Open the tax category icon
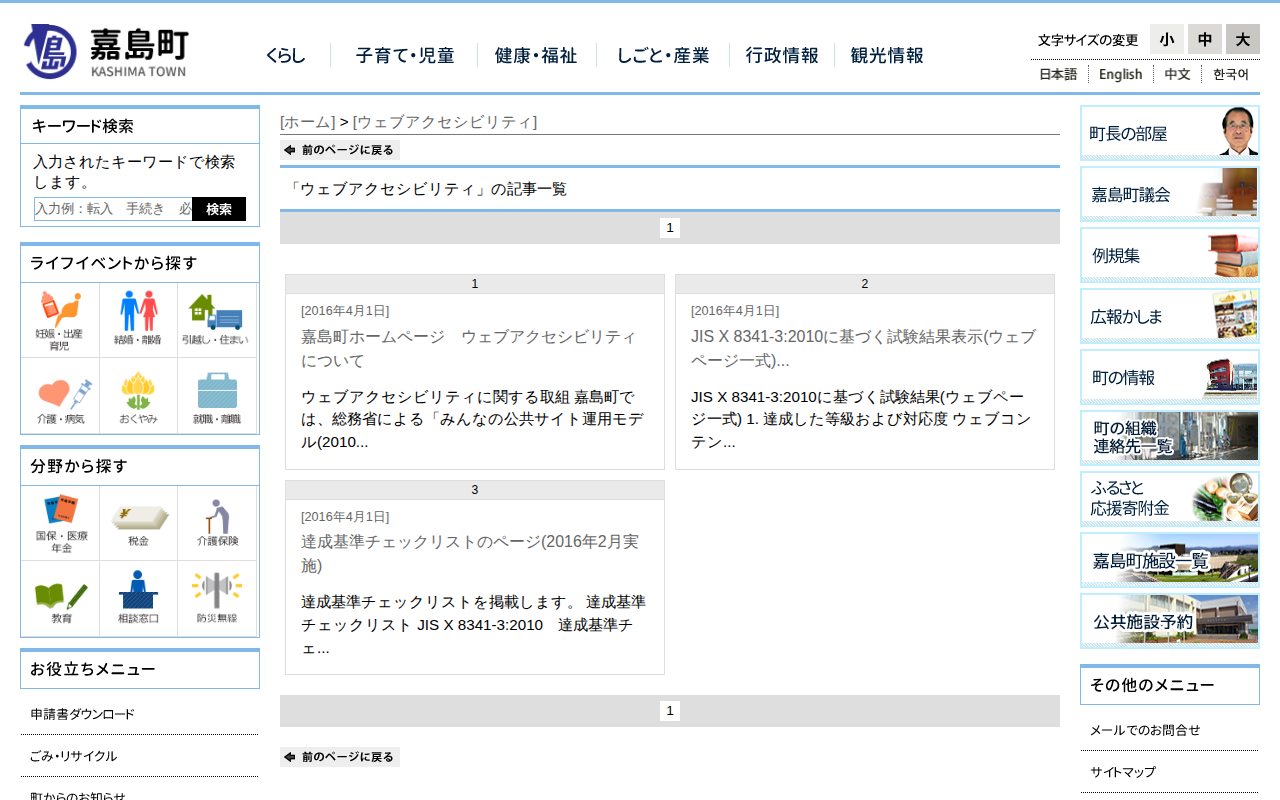1280x800 pixels. pyautogui.click(x=139, y=523)
